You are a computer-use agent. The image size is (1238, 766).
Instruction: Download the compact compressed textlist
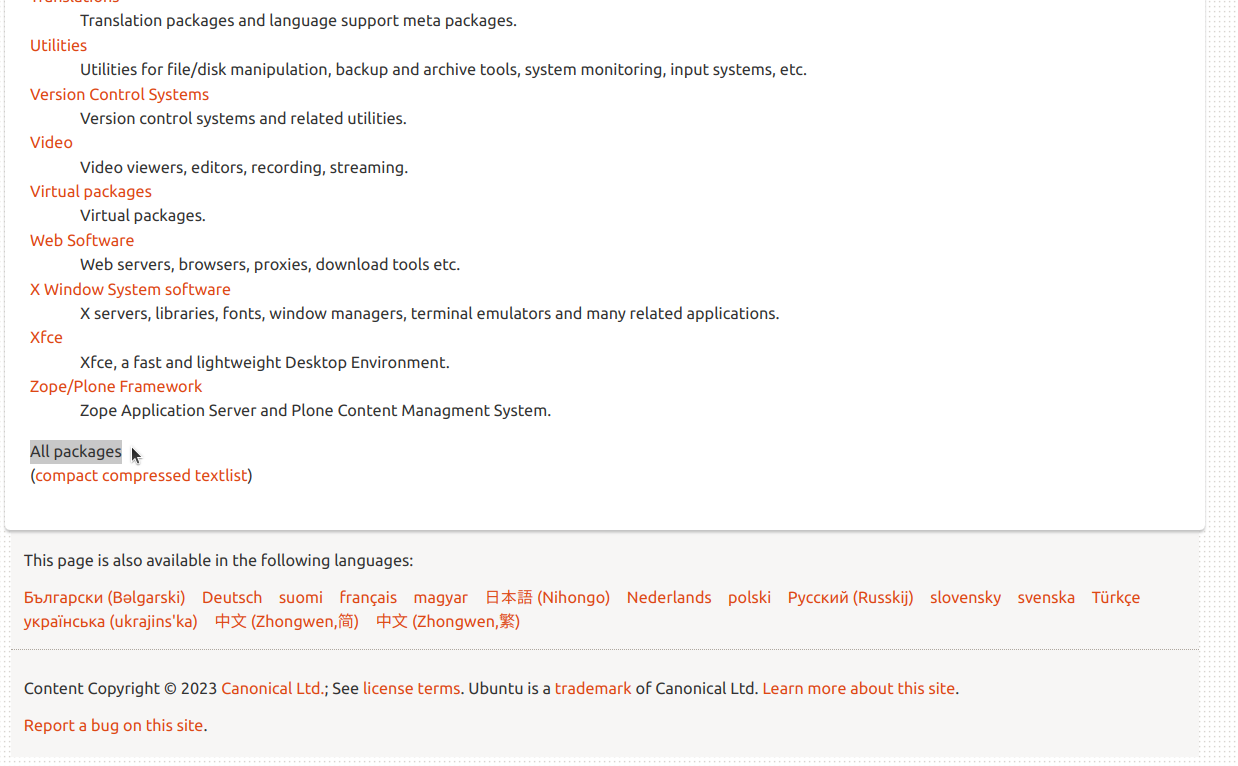pos(141,475)
